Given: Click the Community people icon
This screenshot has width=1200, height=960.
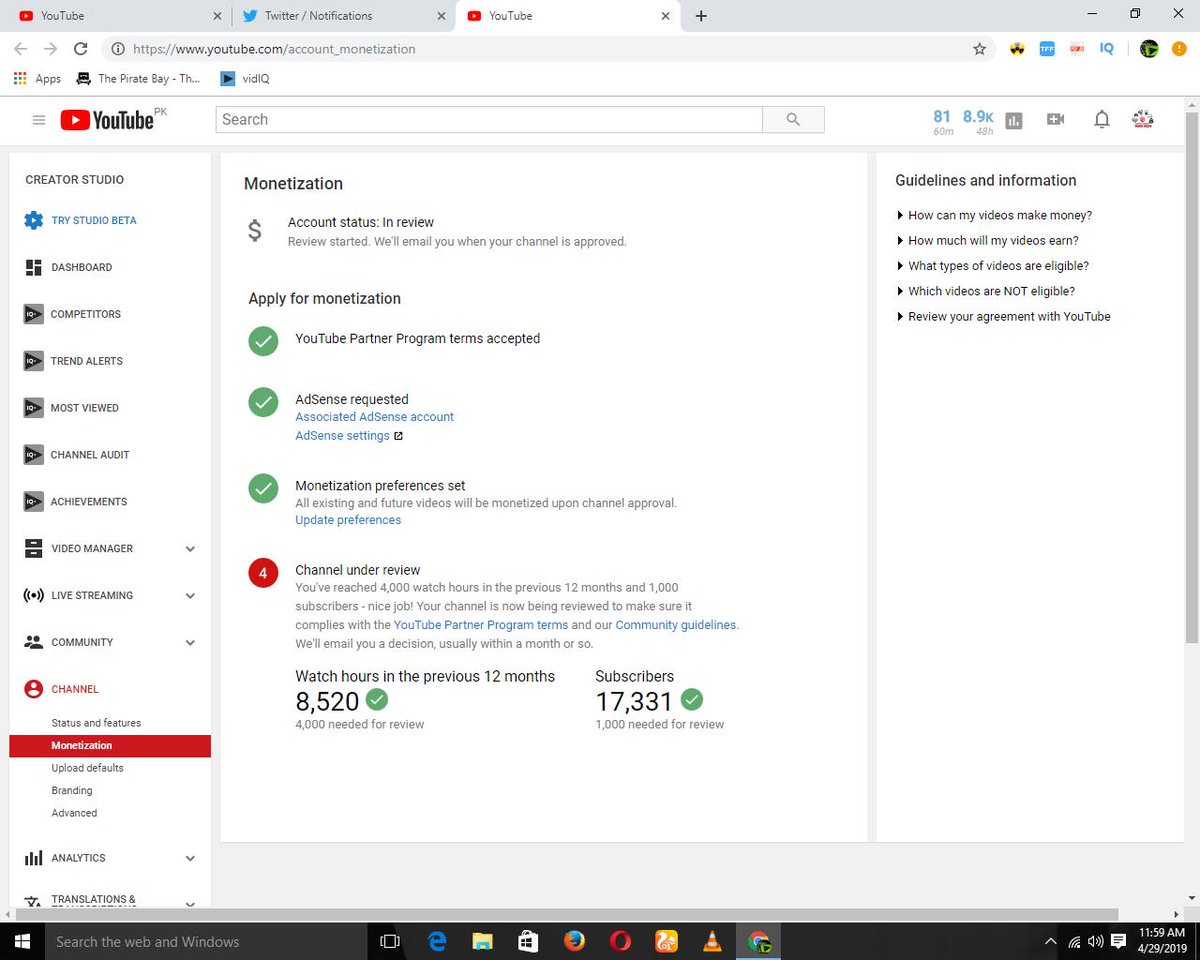Looking at the screenshot, I should (34, 642).
